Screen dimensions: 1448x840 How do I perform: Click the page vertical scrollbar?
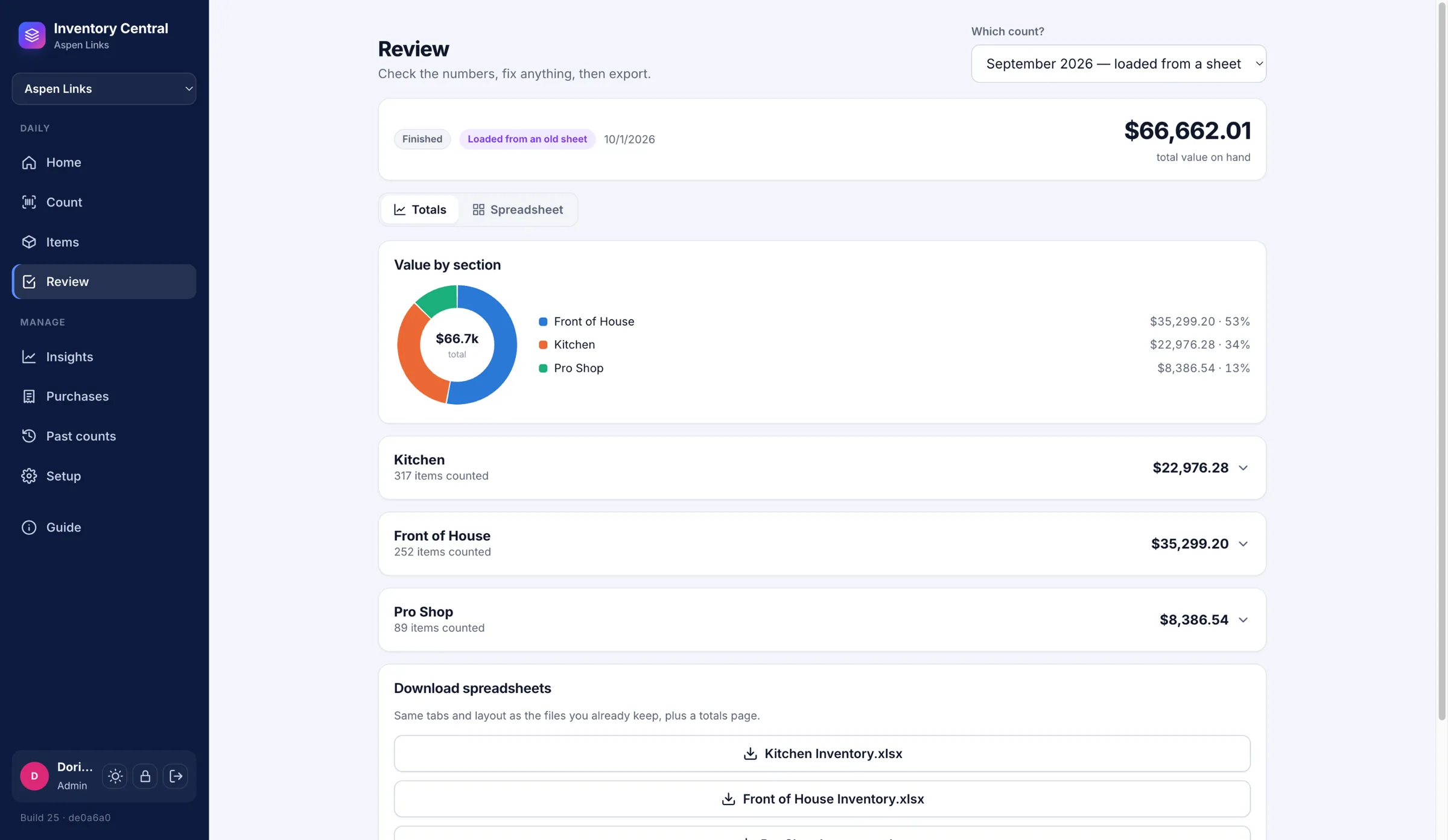[1441, 362]
